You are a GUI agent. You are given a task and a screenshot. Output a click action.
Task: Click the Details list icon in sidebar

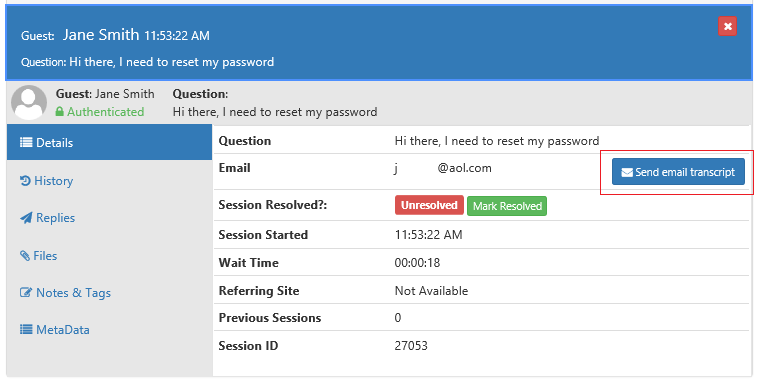(x=26, y=142)
